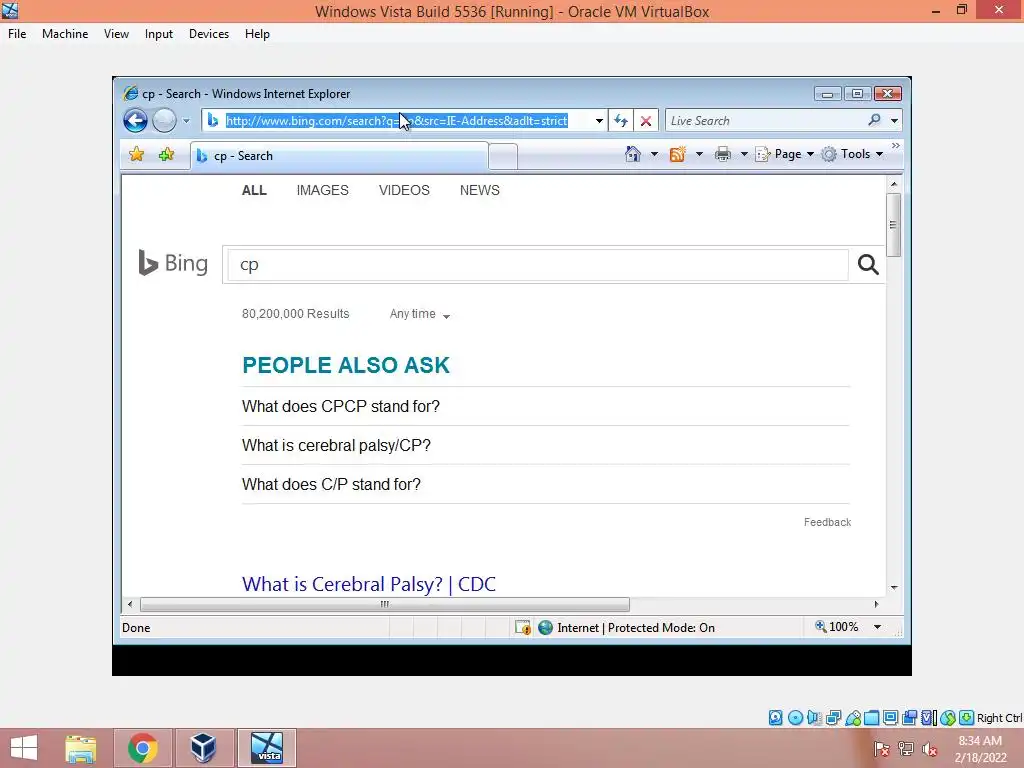Open the VirtualBox Help menu

point(257,34)
